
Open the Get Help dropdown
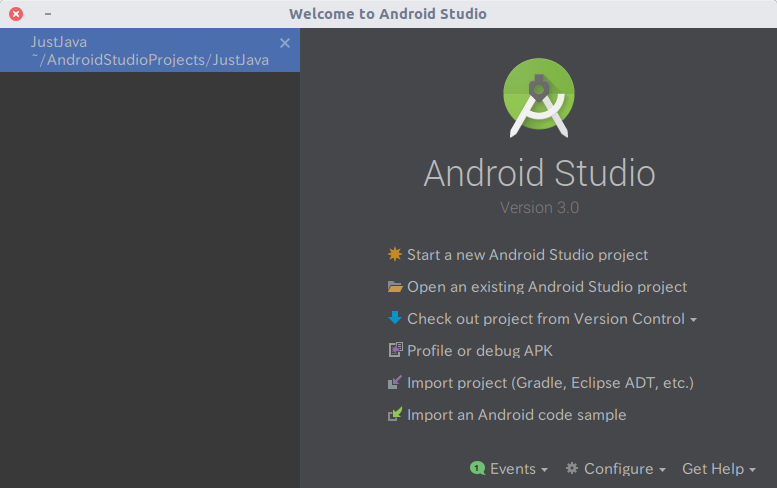719,469
